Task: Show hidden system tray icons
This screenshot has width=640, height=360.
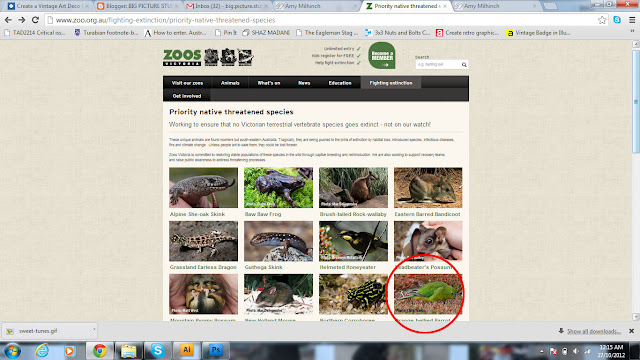Action: (542, 351)
